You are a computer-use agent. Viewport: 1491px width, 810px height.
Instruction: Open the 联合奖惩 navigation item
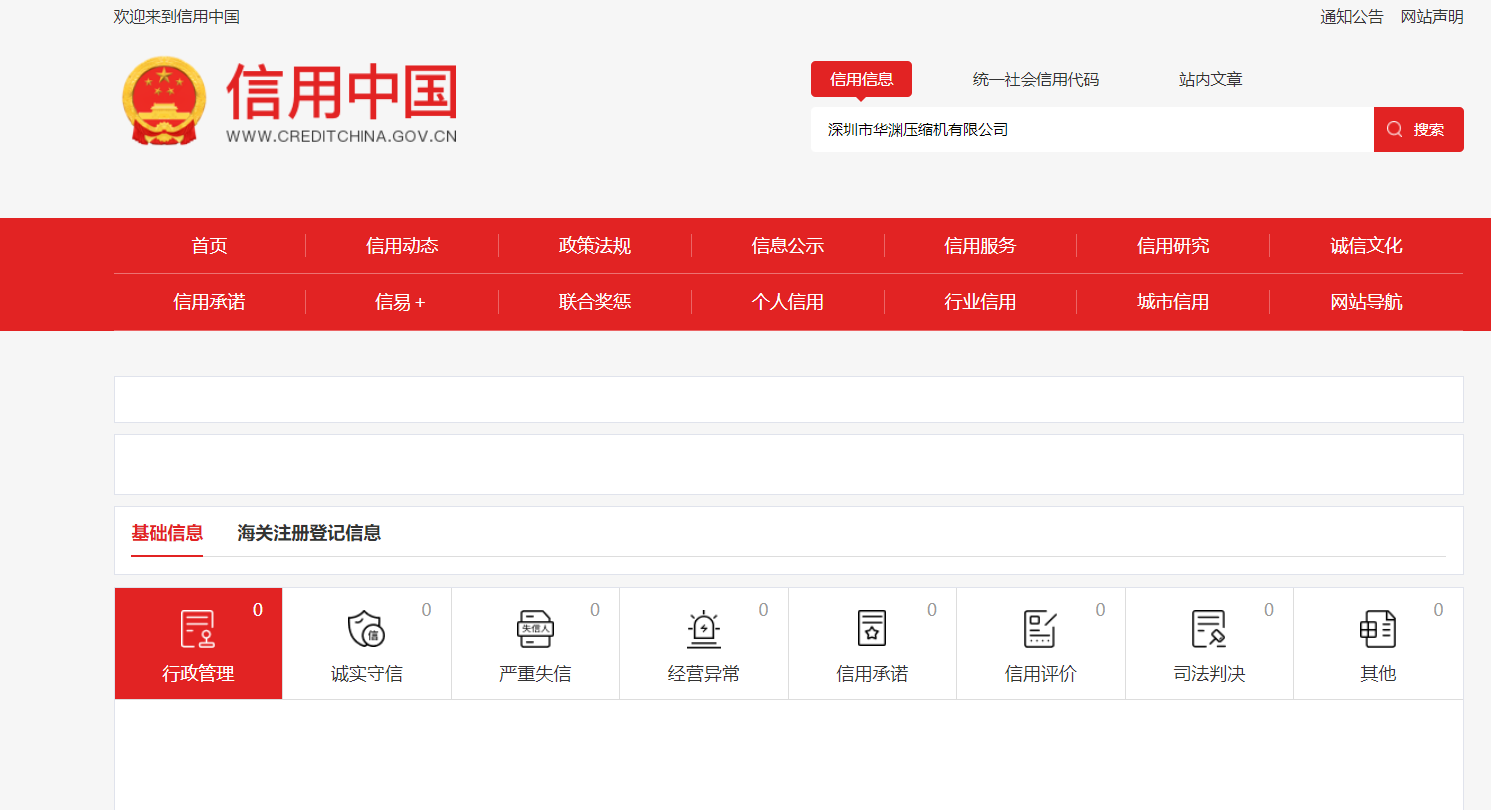pos(595,302)
